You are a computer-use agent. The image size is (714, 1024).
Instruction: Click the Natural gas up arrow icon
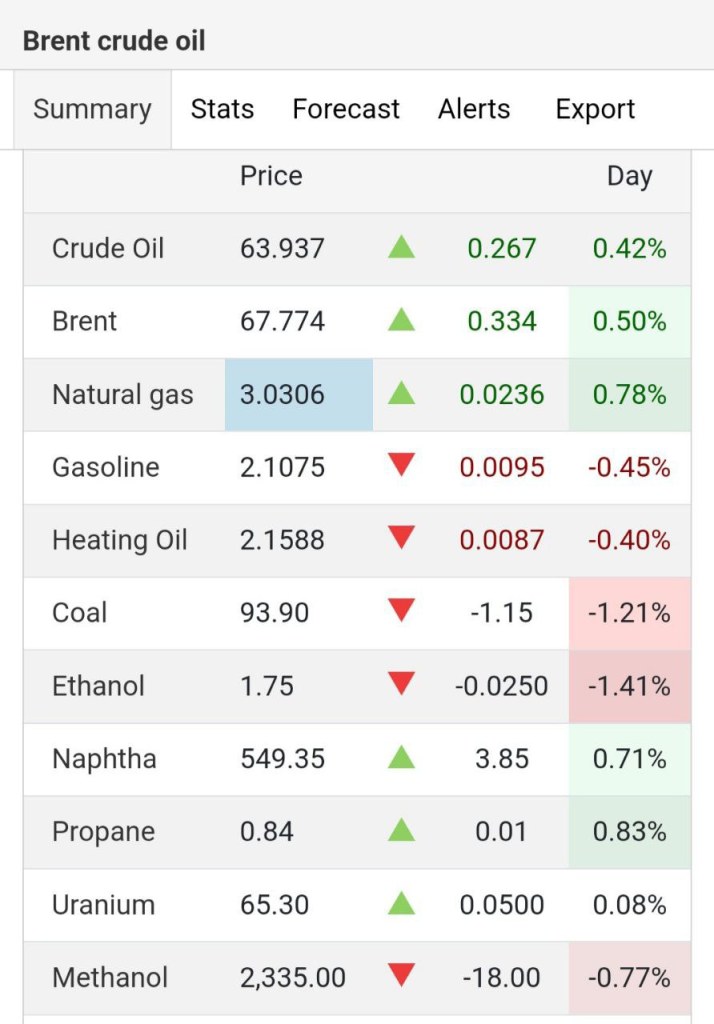pyautogui.click(x=401, y=394)
